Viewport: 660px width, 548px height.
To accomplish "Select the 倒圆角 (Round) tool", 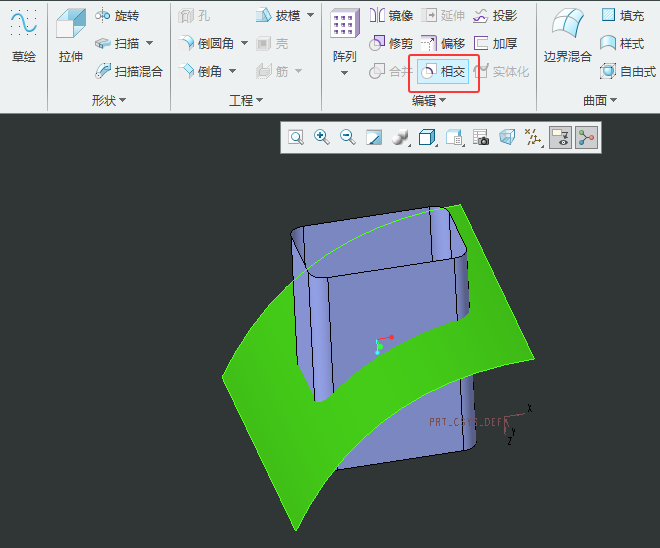I will click(x=206, y=43).
